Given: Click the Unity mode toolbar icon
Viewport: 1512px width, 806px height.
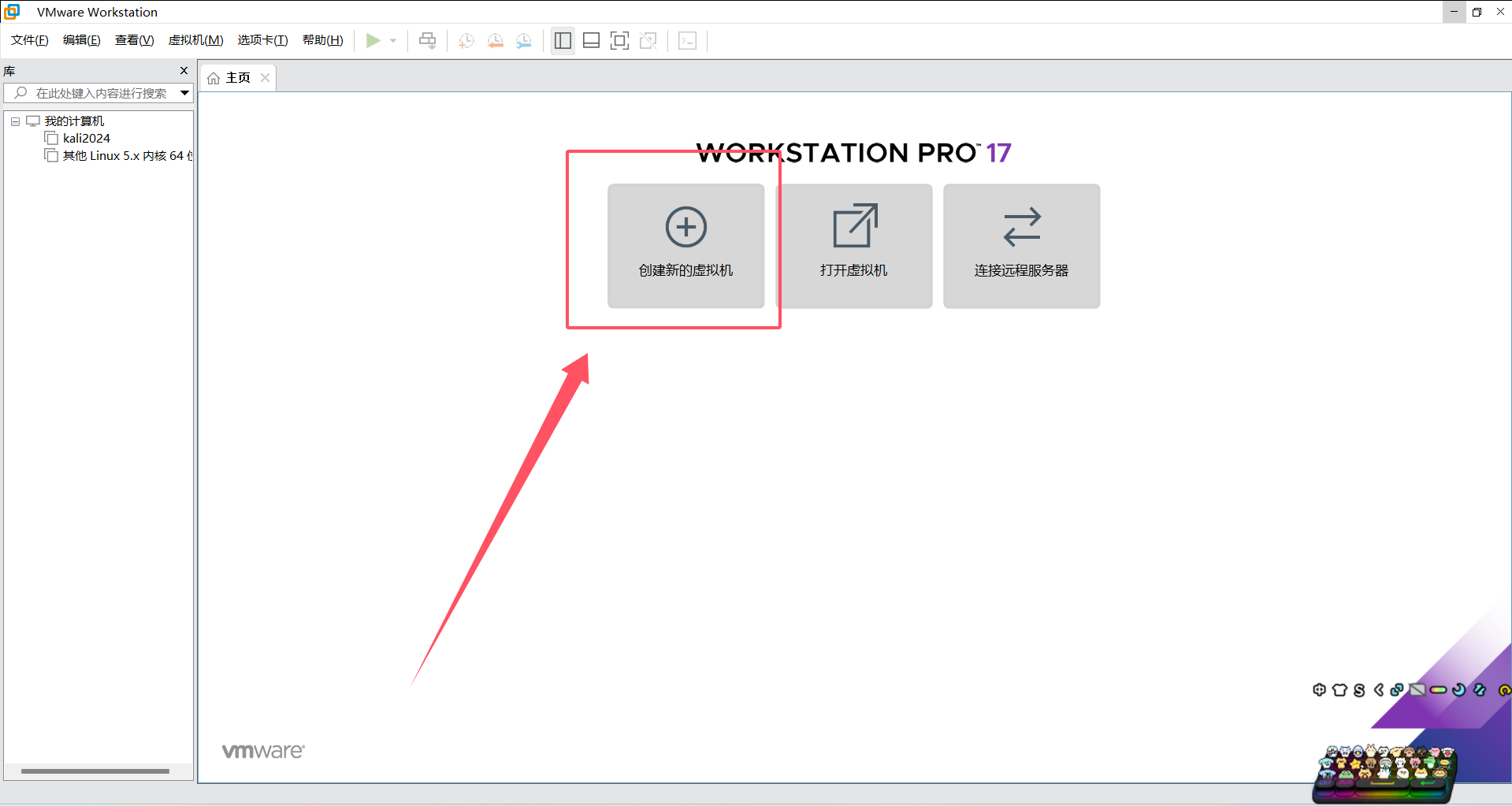Looking at the screenshot, I should 648,40.
